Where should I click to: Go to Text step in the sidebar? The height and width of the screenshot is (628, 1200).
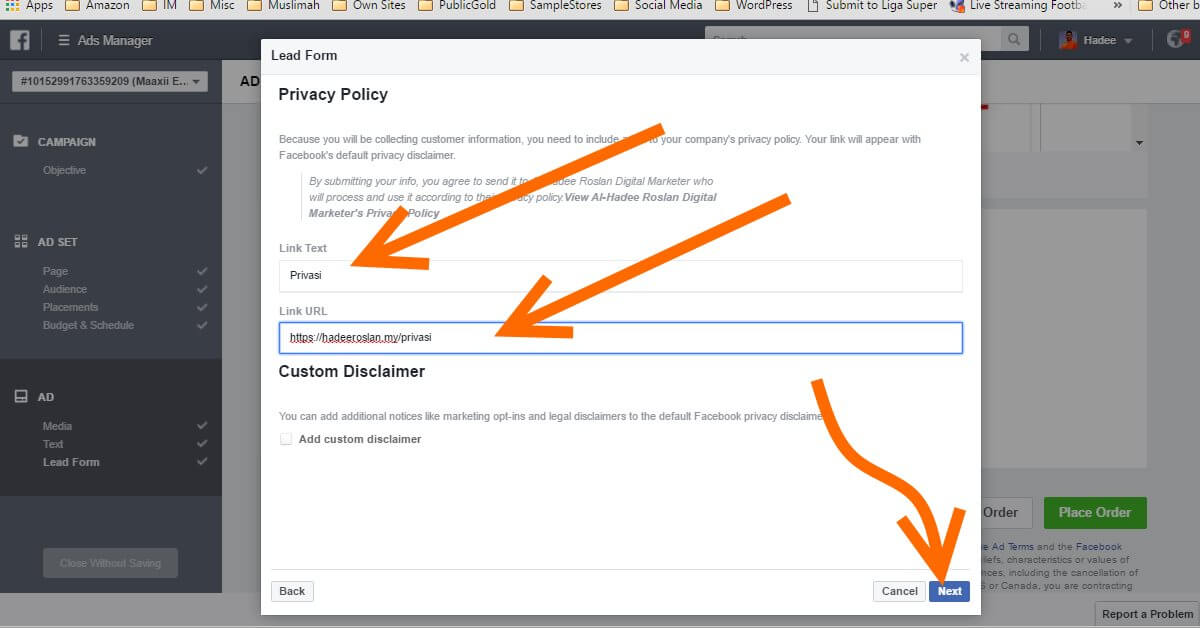pyautogui.click(x=53, y=444)
